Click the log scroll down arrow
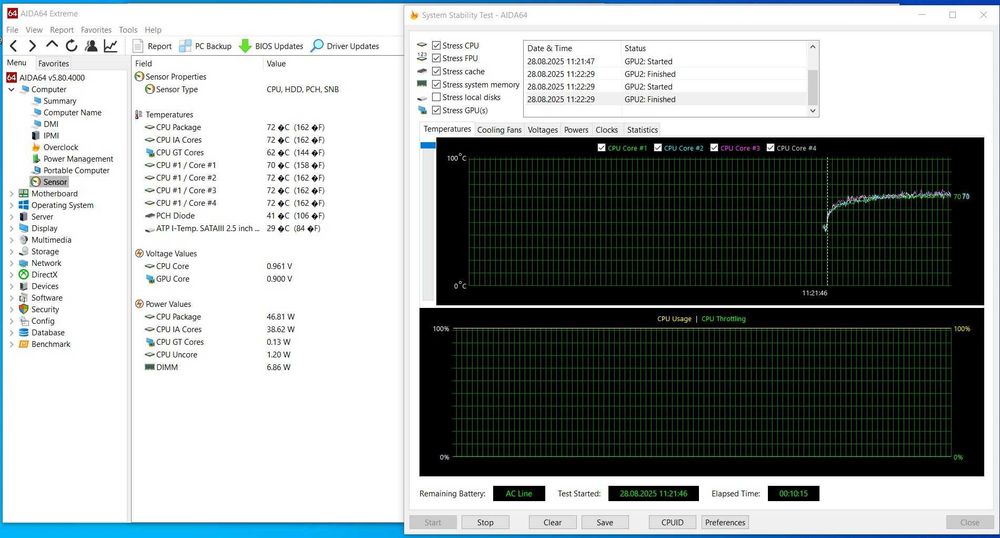The width and height of the screenshot is (1000, 538). pyautogui.click(x=812, y=110)
